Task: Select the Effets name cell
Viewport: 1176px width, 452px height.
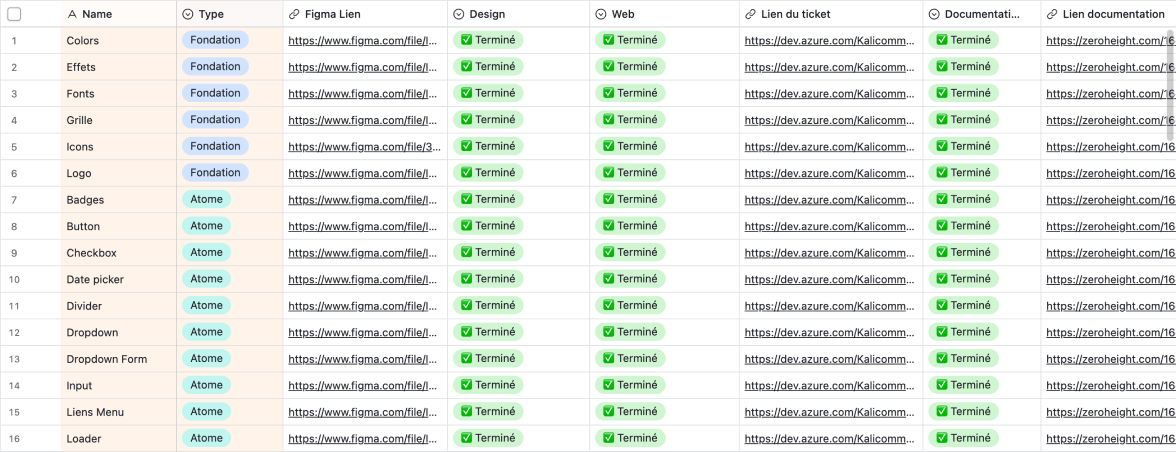Action: [118, 67]
